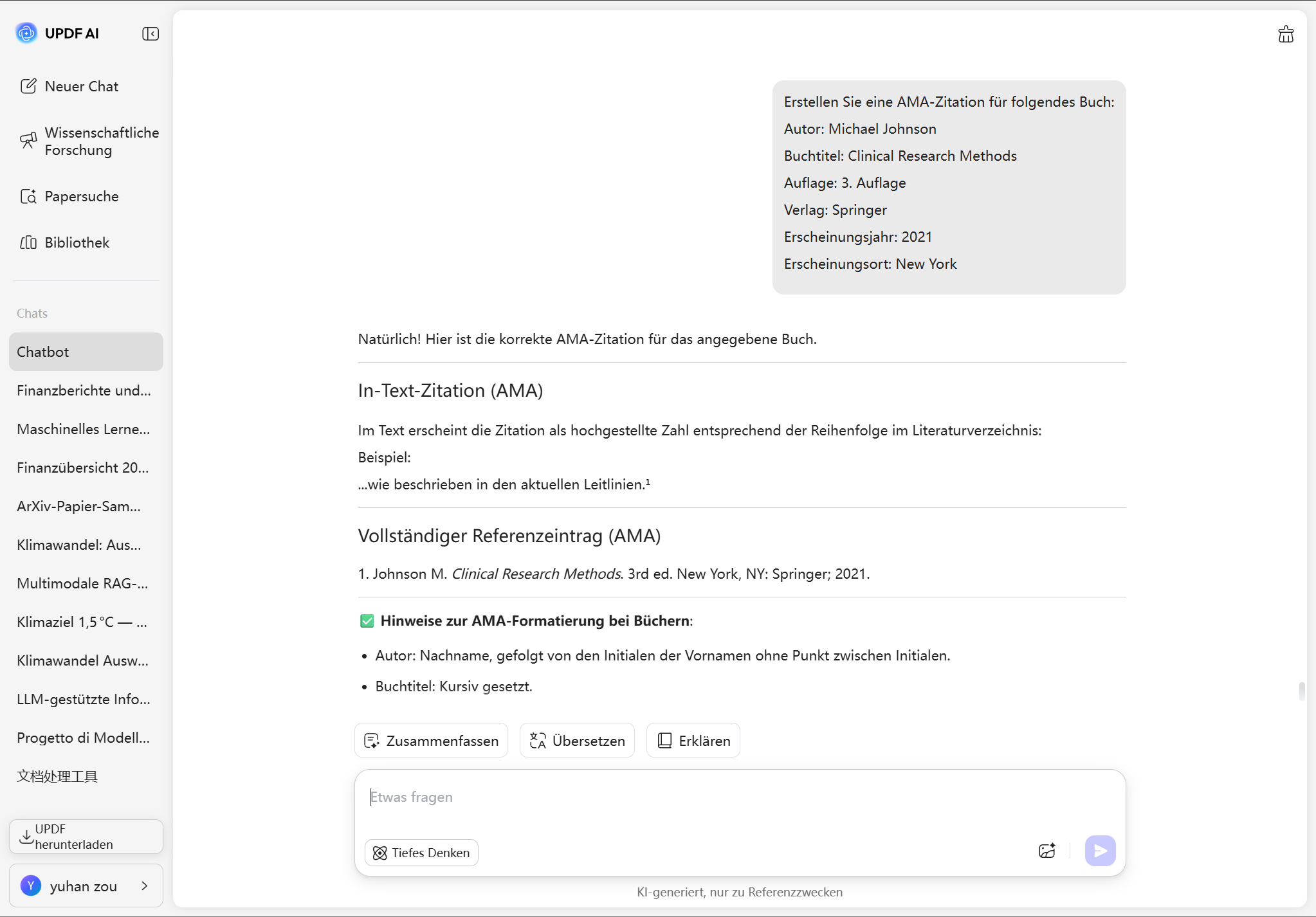Viewport: 1316px width, 917px height.
Task: Click the Übersetzen button
Action: (x=577, y=740)
